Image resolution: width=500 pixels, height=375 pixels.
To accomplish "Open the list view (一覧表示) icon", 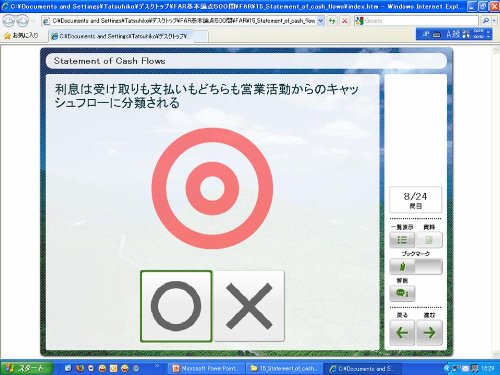I will (x=402, y=240).
